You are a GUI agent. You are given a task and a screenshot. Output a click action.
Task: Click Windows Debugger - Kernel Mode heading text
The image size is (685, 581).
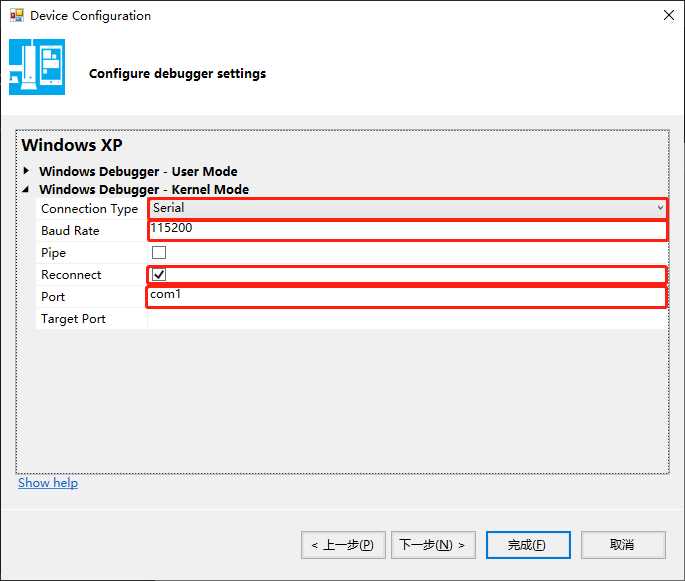pyautogui.click(x=144, y=190)
